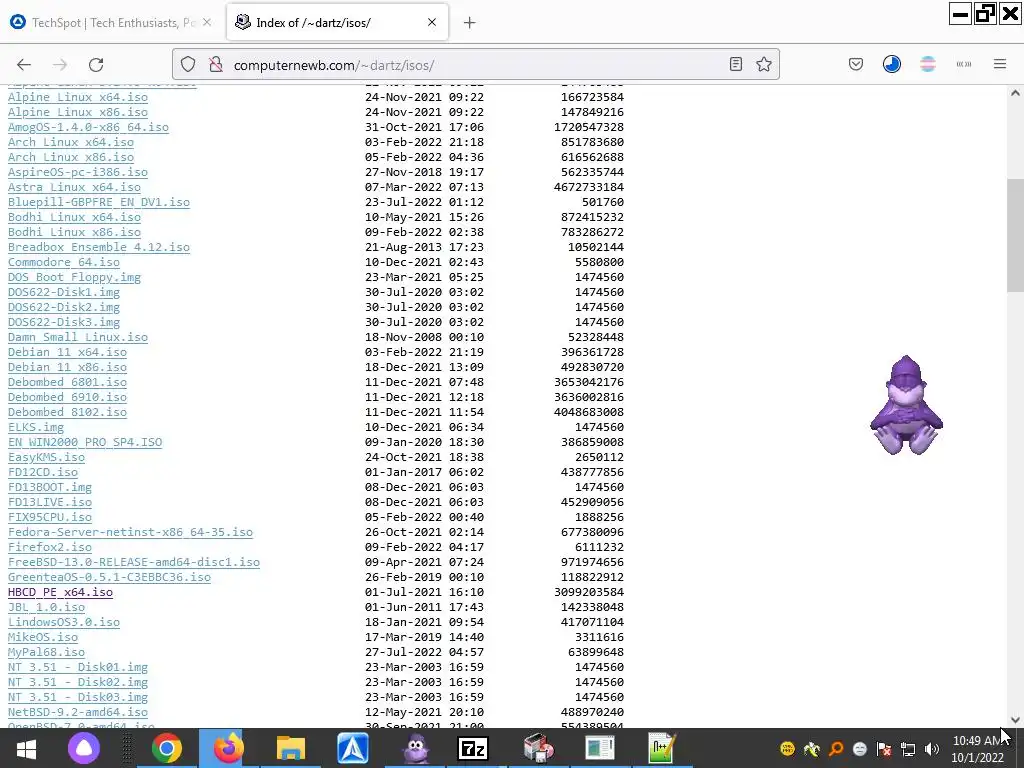The image size is (1024, 768).
Task: Open the NetBSD-9.2-amd64.iso link
Action: 78,713
